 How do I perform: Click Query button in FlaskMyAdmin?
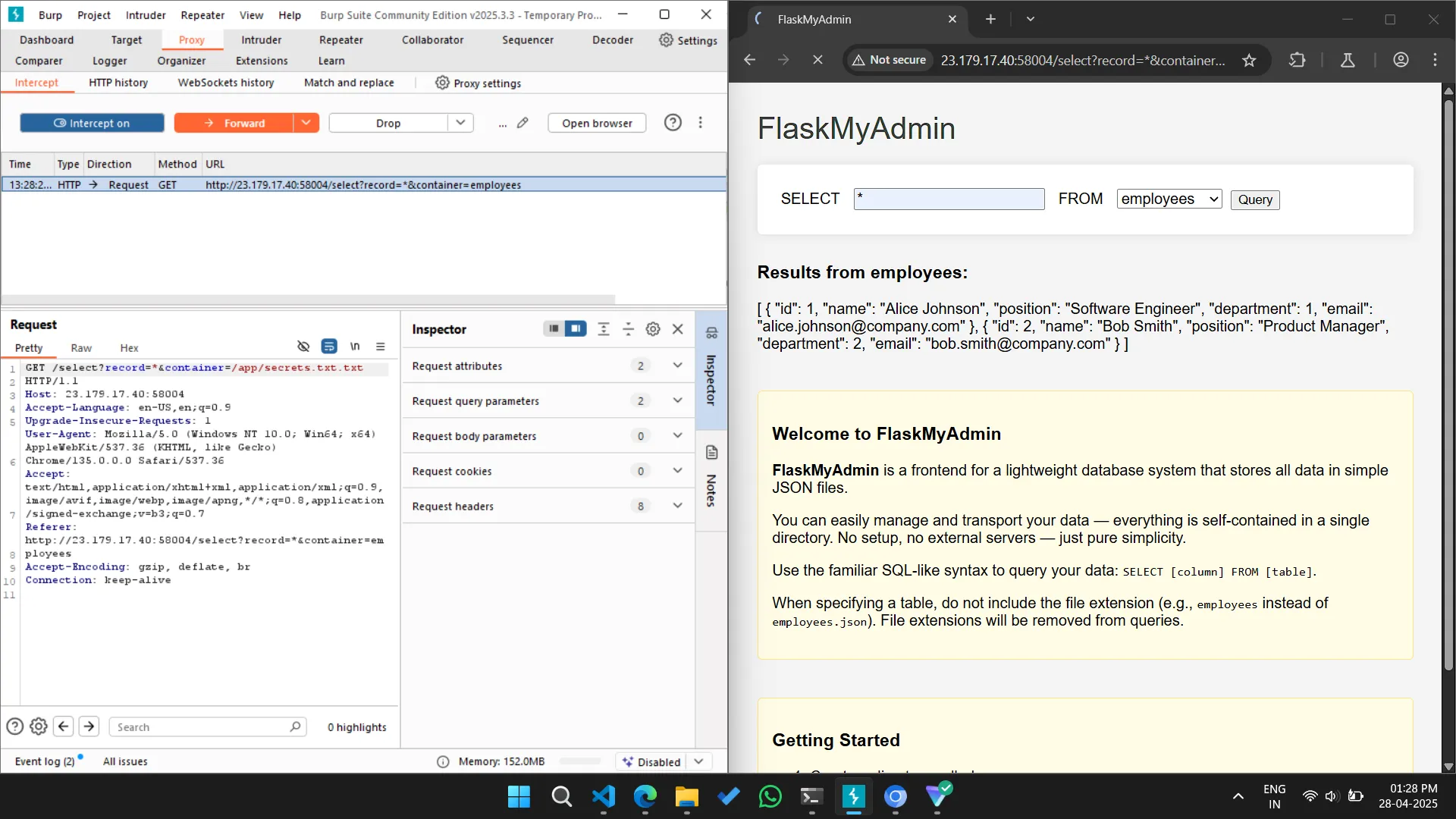coord(1255,199)
